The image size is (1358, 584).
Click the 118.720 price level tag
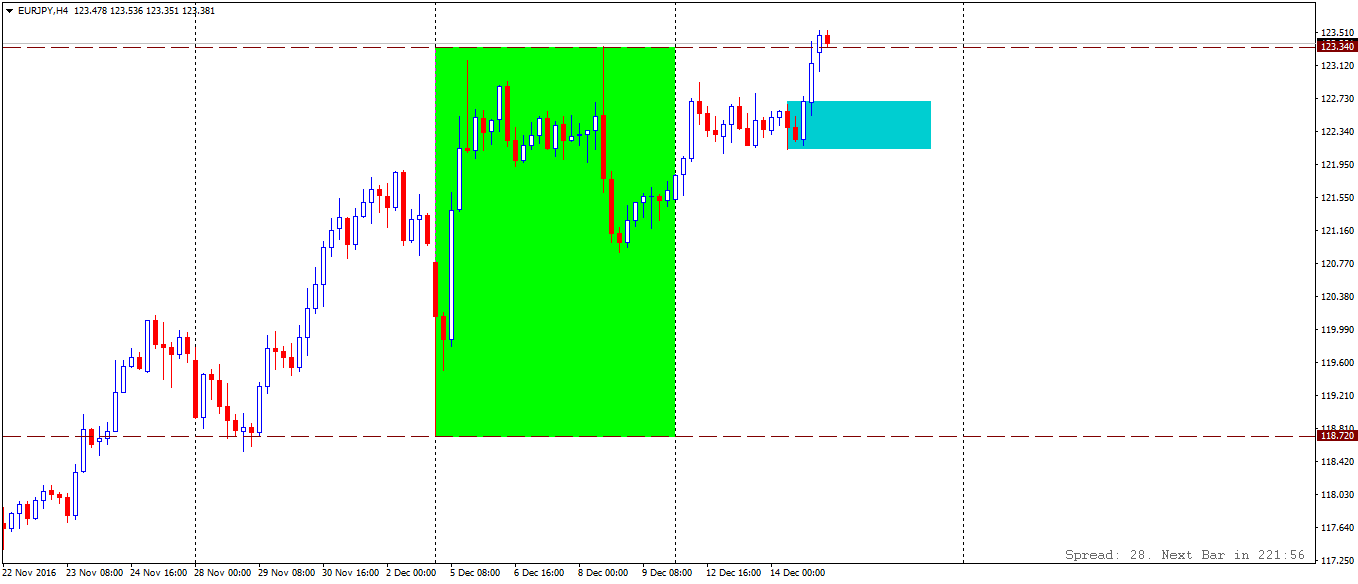tap(1337, 436)
